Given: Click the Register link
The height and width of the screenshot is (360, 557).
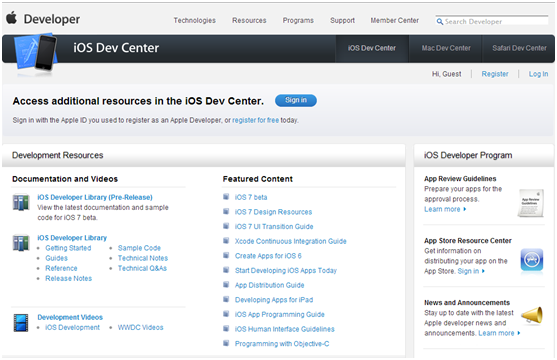Looking at the screenshot, I should pos(495,74).
